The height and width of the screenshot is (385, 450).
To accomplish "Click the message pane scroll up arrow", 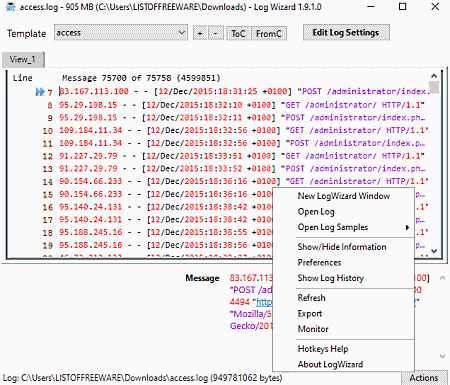I will (x=442, y=277).
